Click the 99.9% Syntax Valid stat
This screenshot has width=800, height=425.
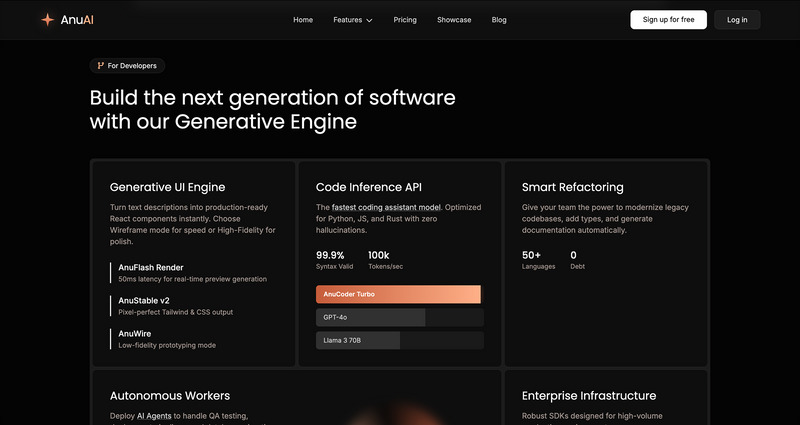(335, 260)
